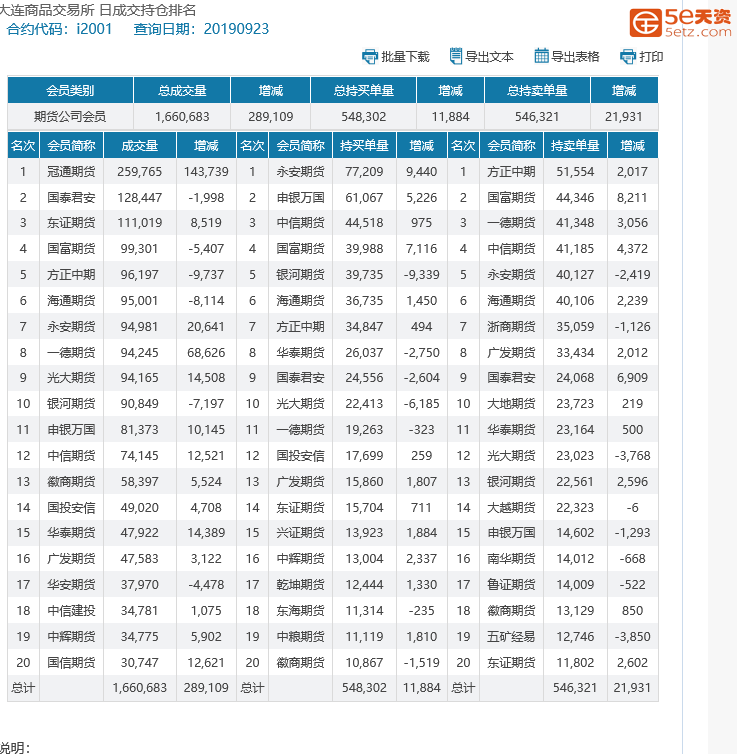Image resolution: width=737 pixels, height=754 pixels.
Task: Click the 546,321 total in bottom row
Action: 575,688
